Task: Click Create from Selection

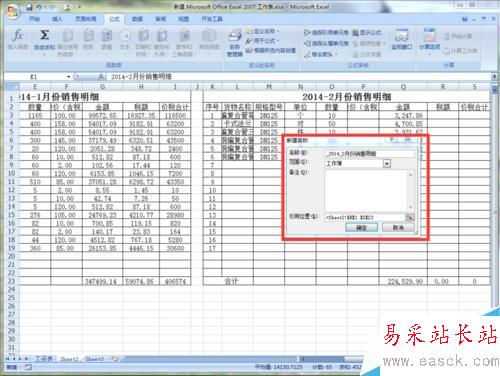Action: click(271, 51)
